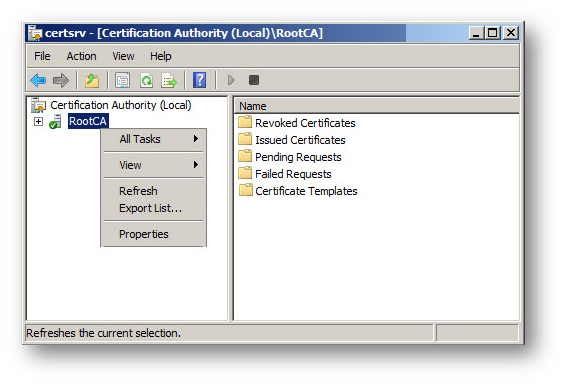Open the View menu in menu bar
The image size is (567, 387).
(x=123, y=56)
